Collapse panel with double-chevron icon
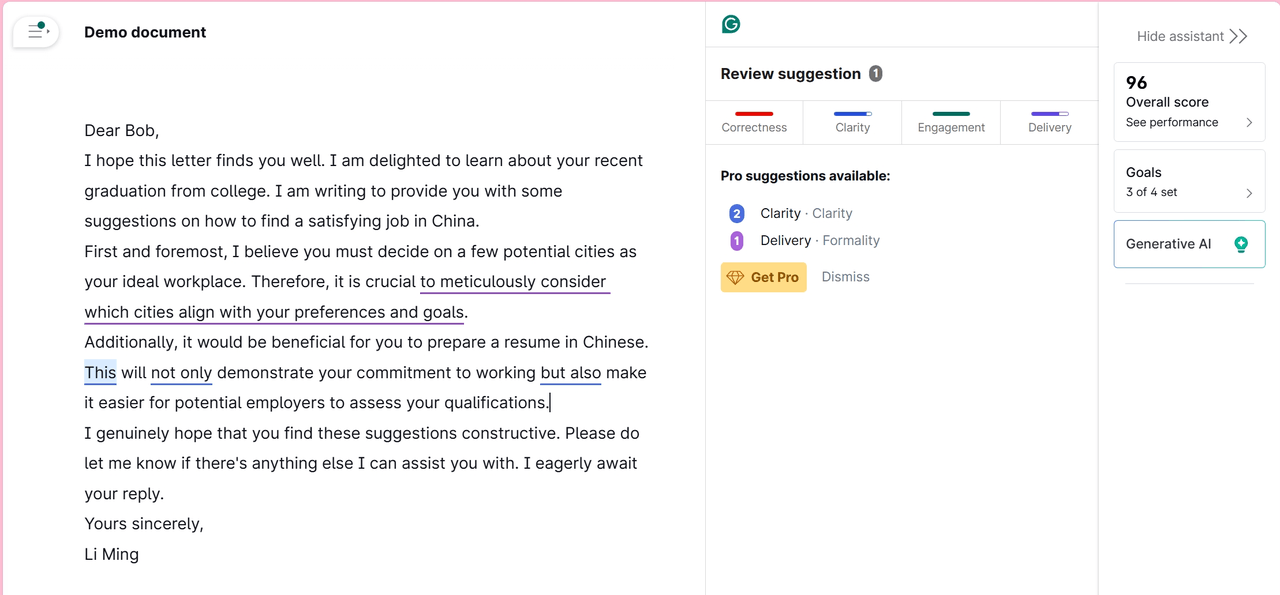 [1239, 36]
